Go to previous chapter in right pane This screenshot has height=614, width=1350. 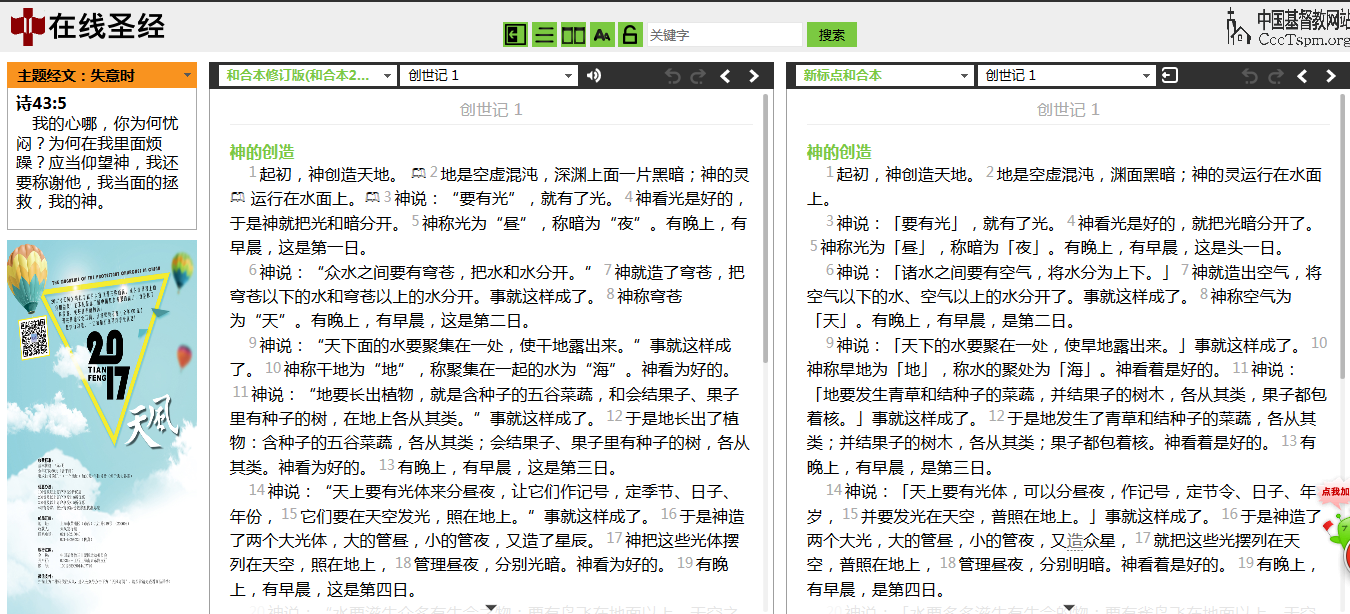click(x=1302, y=76)
